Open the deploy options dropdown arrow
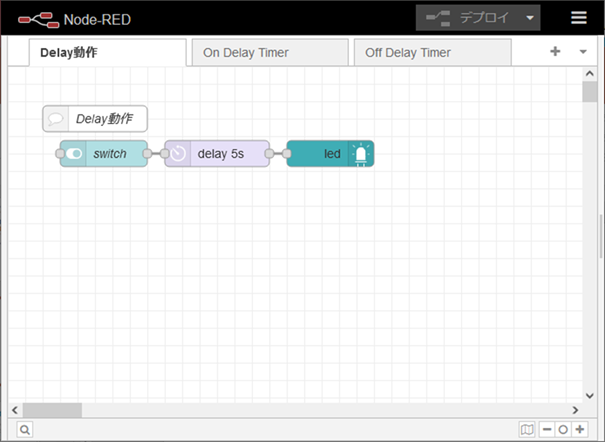605x442 pixels. coord(530,18)
